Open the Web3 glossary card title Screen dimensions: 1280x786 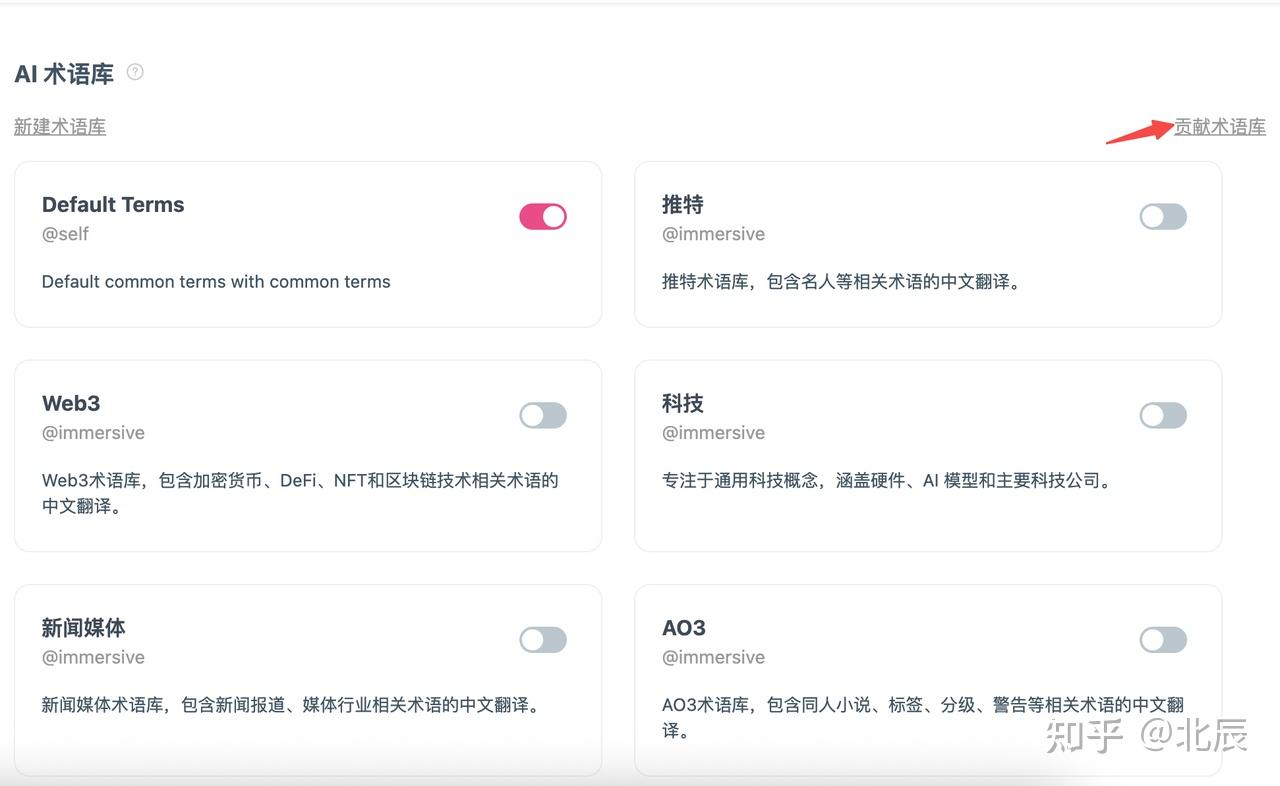click(71, 404)
